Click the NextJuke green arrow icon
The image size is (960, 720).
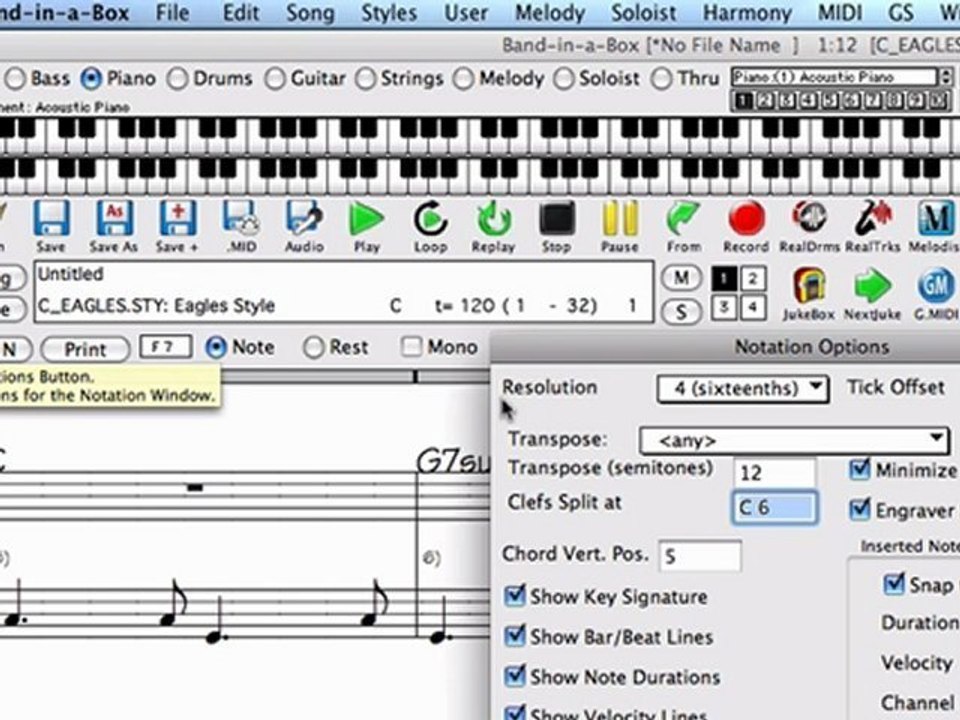[872, 287]
